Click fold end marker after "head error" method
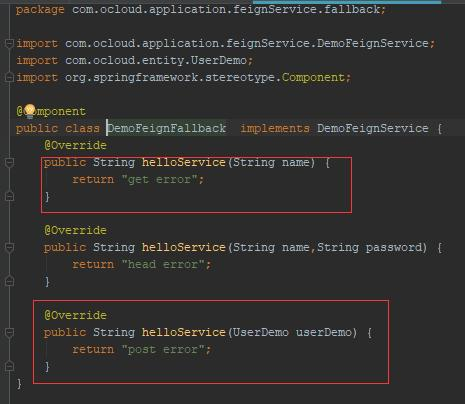The height and width of the screenshot is (404, 465). 9,281
